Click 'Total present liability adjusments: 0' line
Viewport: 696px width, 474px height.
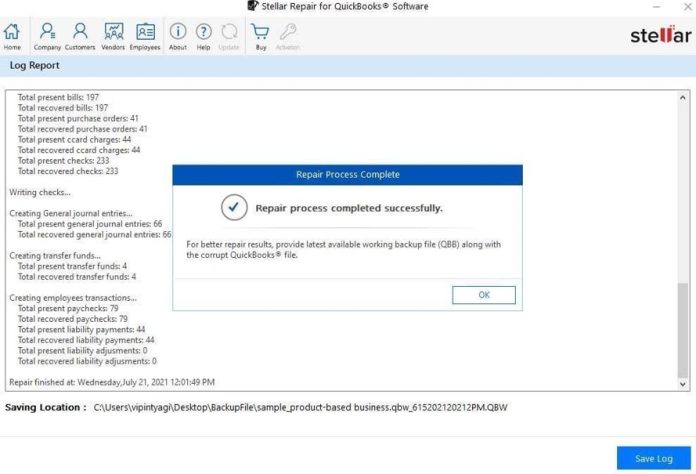pyautogui.click(x=83, y=351)
